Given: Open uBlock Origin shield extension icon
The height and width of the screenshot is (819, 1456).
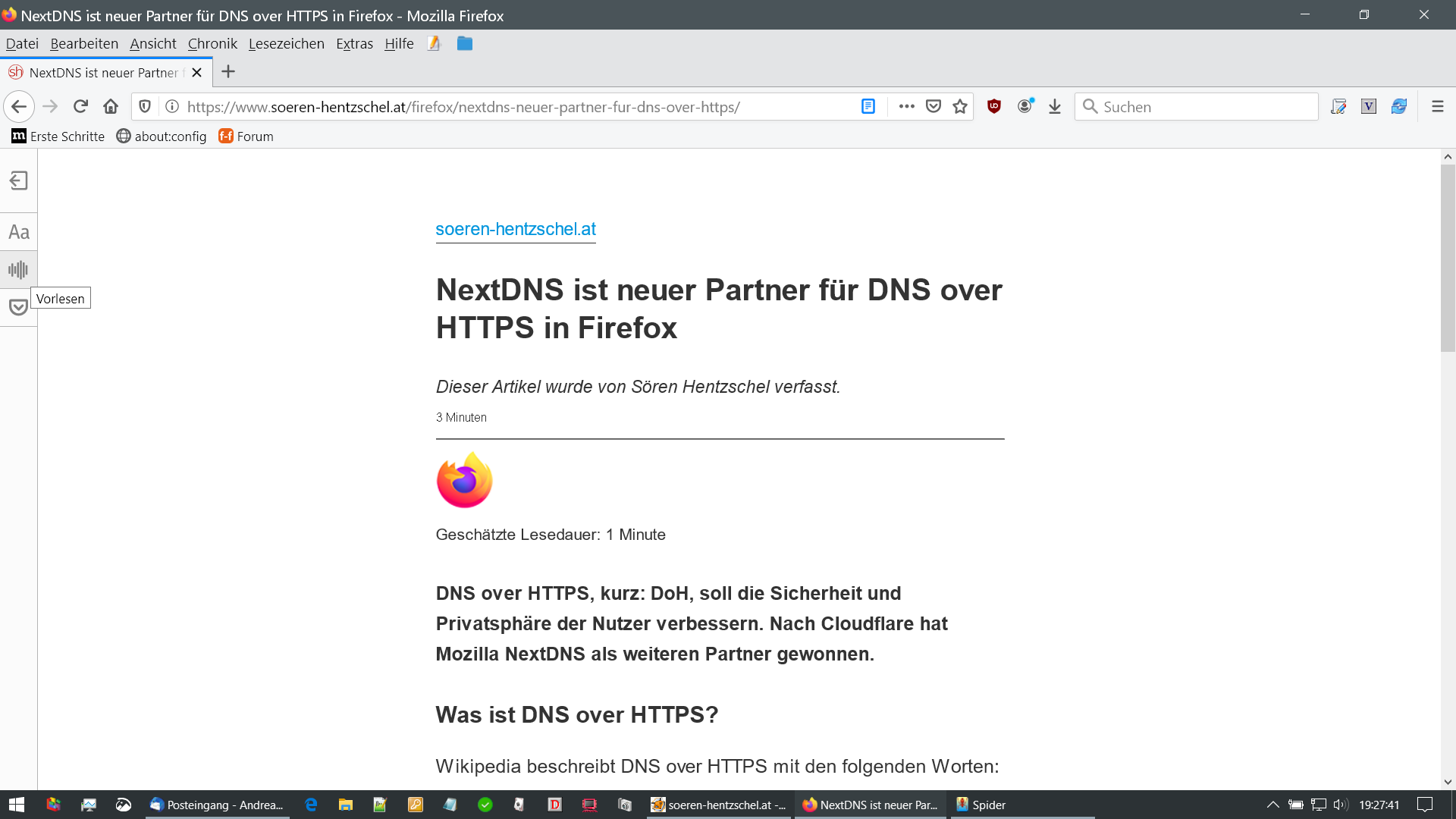Looking at the screenshot, I should (994, 107).
